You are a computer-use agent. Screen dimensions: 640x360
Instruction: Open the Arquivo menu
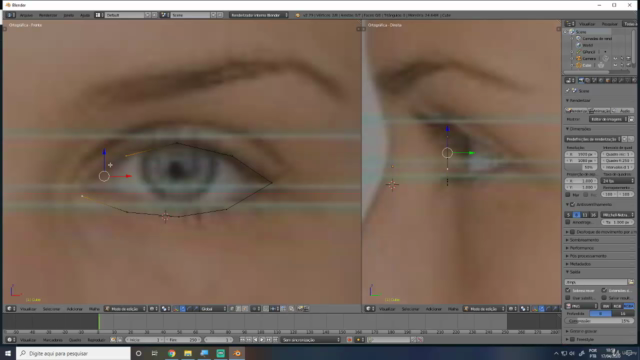(x=26, y=15)
